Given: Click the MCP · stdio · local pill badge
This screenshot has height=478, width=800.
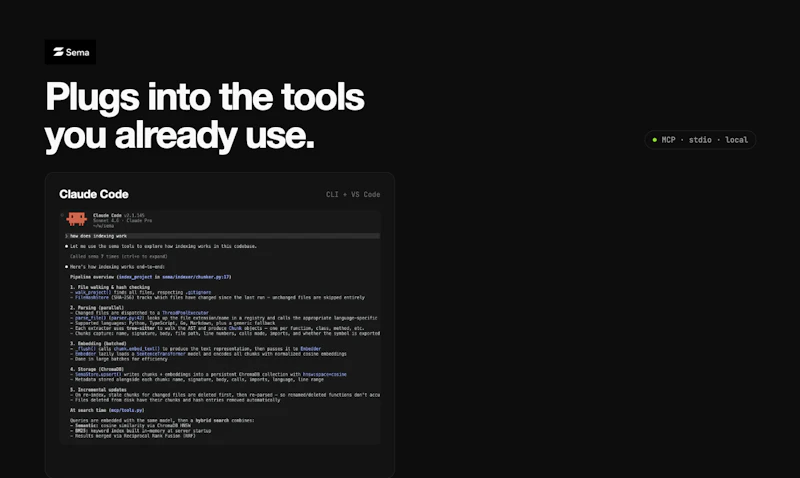Looking at the screenshot, I should (700, 140).
